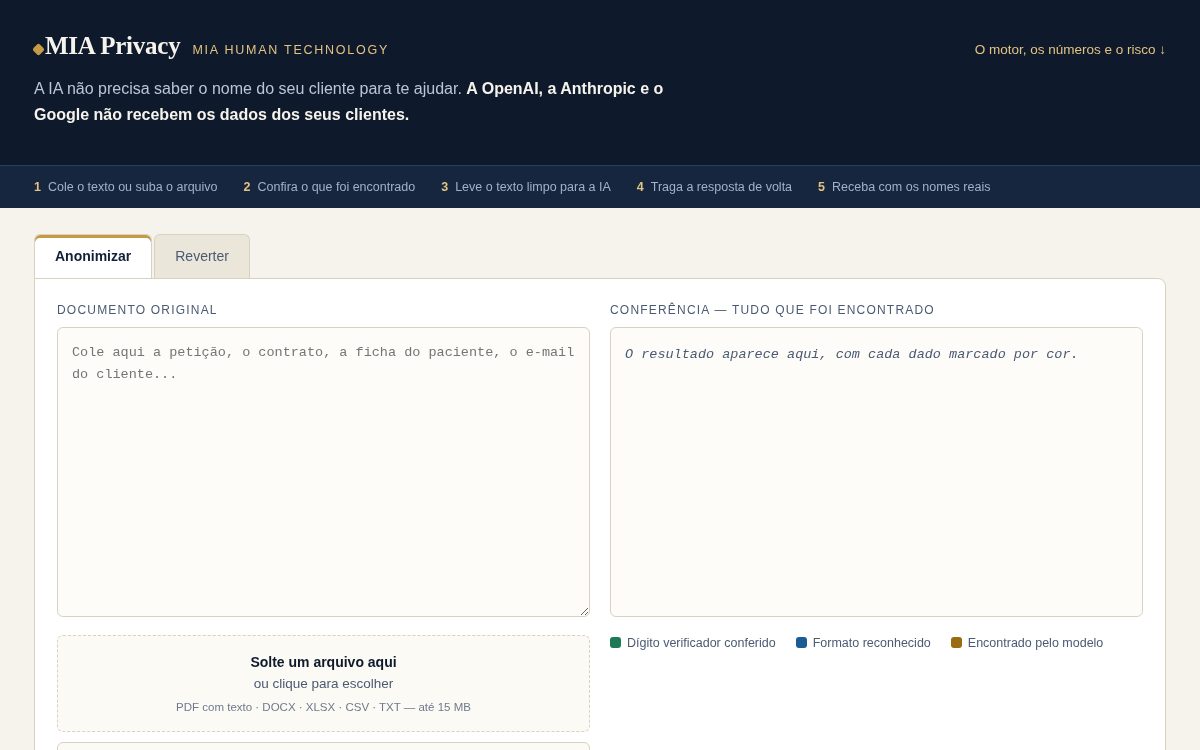
Task: Click the MIA Privacy diamond logo icon
Action: pos(39,49)
